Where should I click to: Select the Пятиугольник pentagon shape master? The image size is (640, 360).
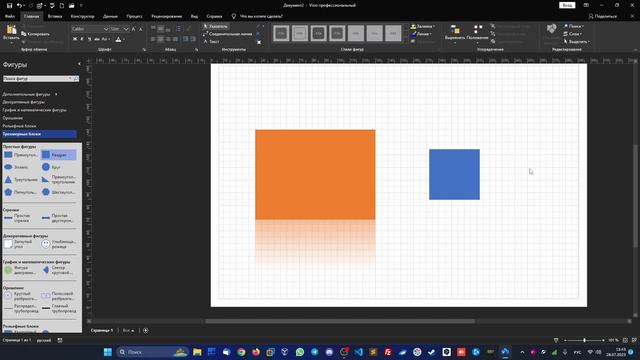[x=20, y=192]
